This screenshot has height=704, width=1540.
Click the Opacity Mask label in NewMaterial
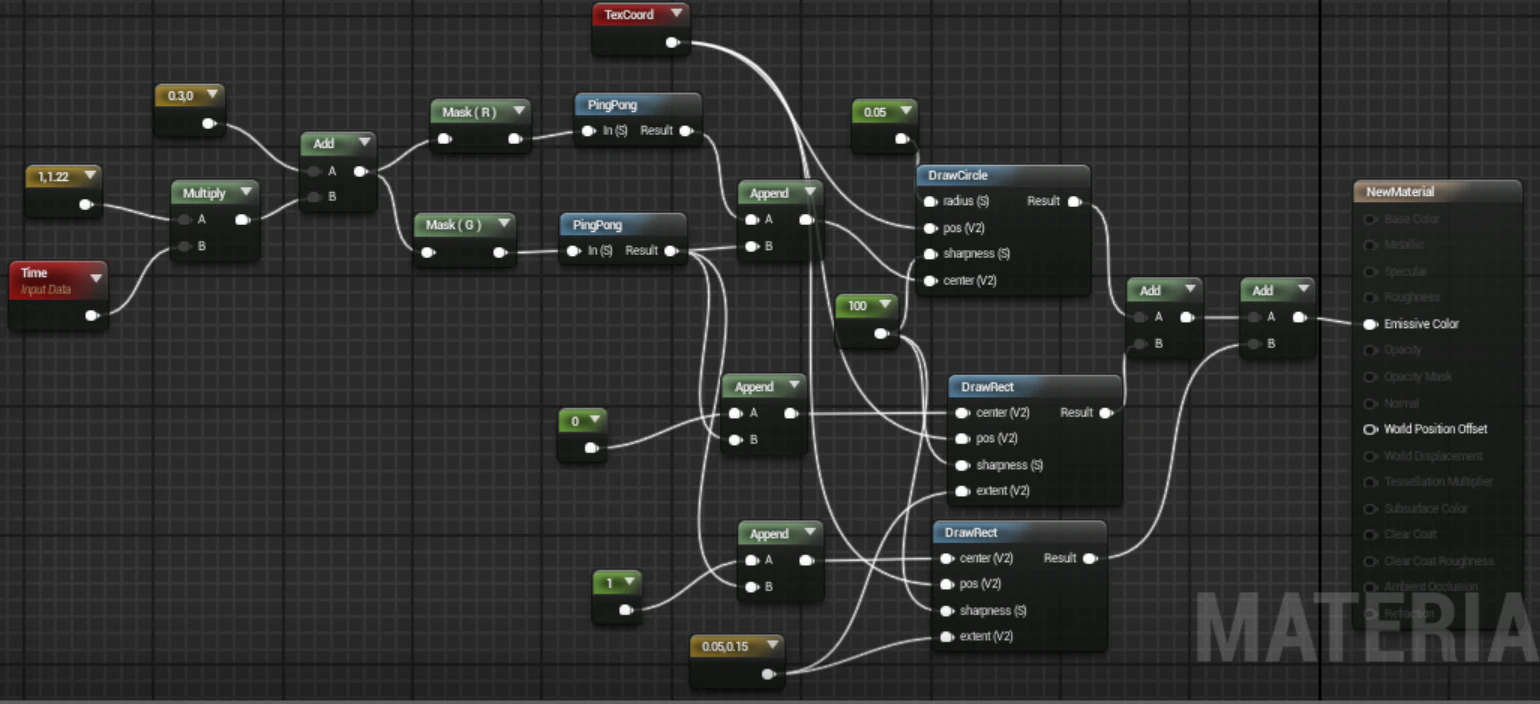1416,377
